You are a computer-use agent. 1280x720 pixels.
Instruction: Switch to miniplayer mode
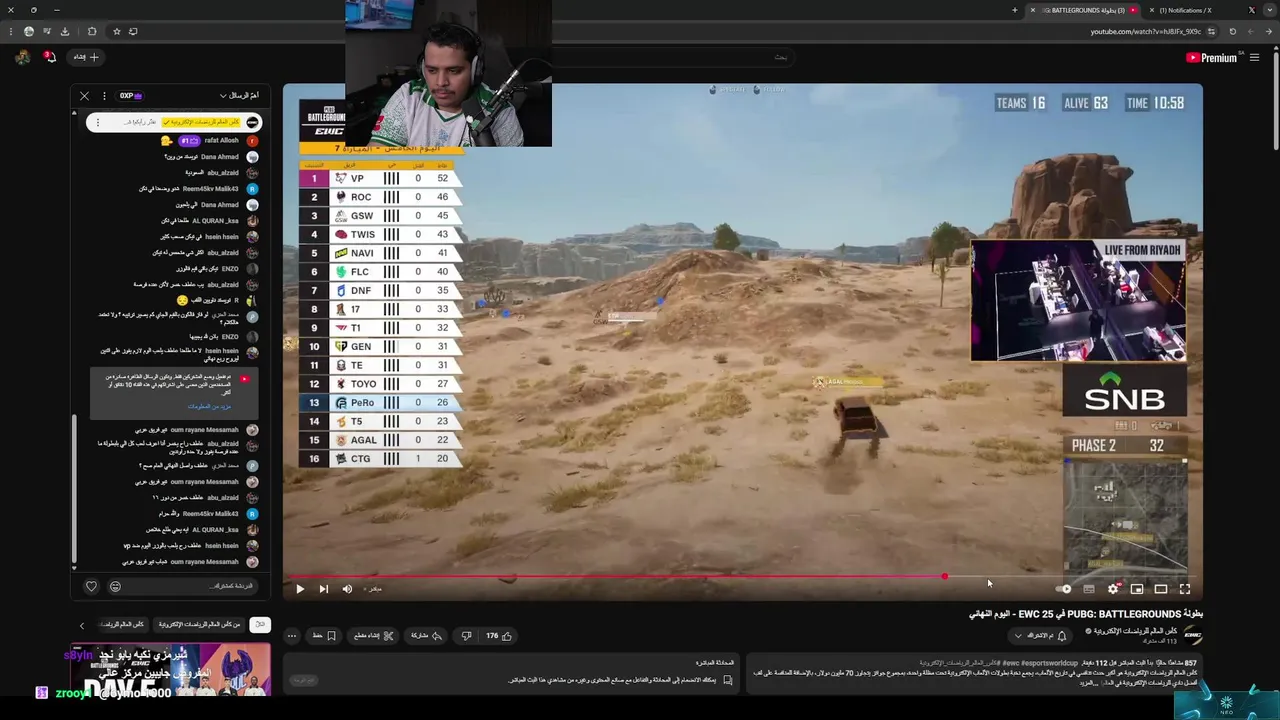coord(1137,589)
